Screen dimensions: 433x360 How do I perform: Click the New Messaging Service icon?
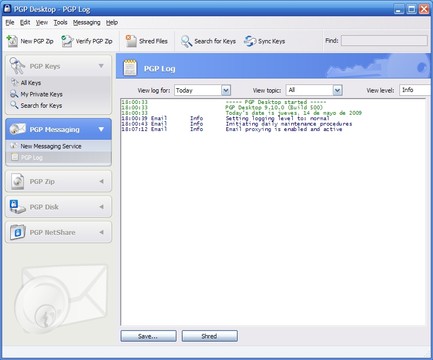(14, 146)
